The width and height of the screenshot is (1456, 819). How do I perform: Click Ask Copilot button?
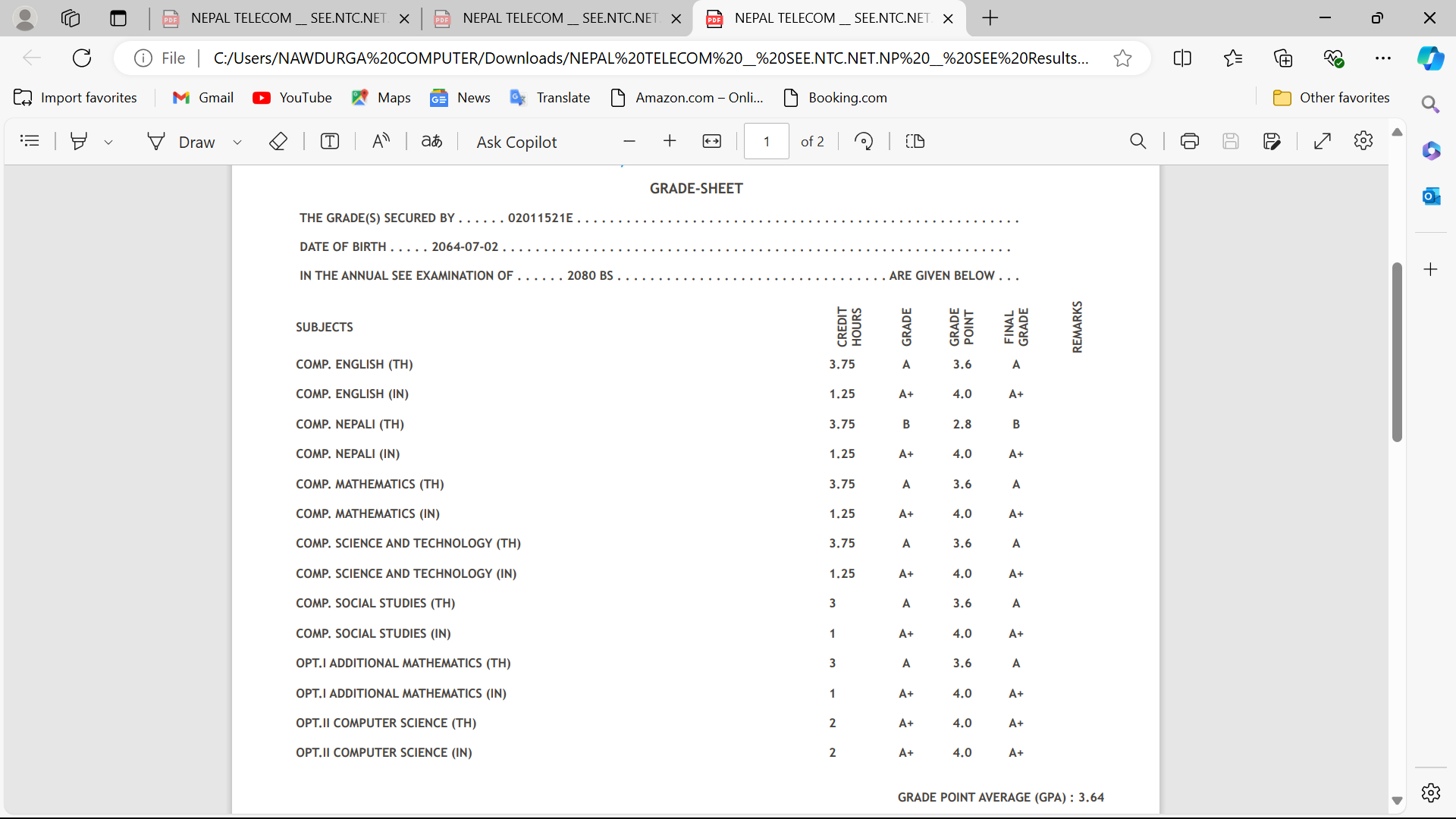coord(516,142)
